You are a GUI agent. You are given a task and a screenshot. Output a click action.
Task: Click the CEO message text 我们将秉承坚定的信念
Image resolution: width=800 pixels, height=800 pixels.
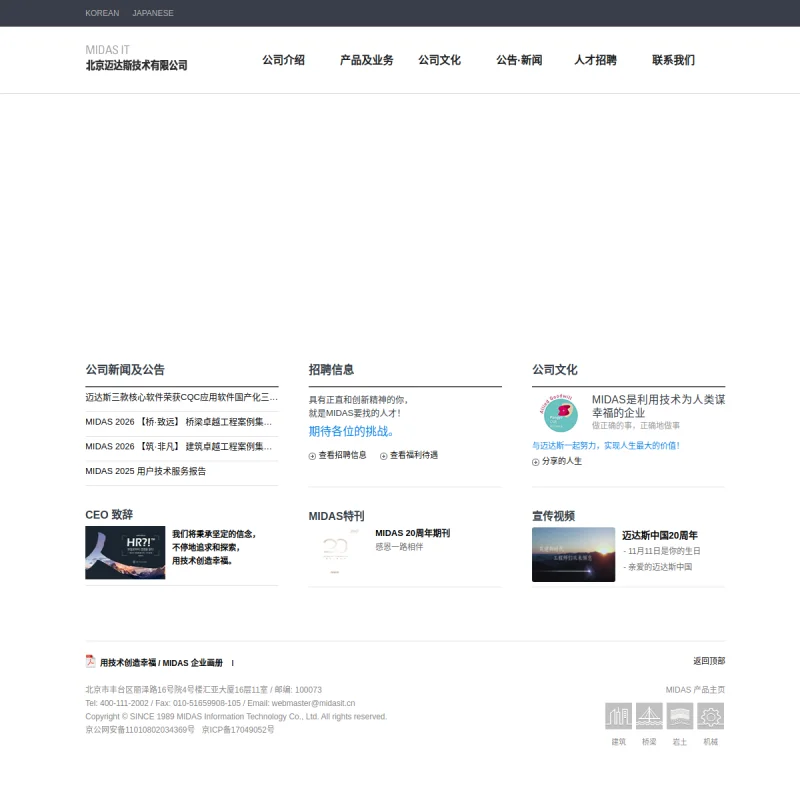coord(214,534)
